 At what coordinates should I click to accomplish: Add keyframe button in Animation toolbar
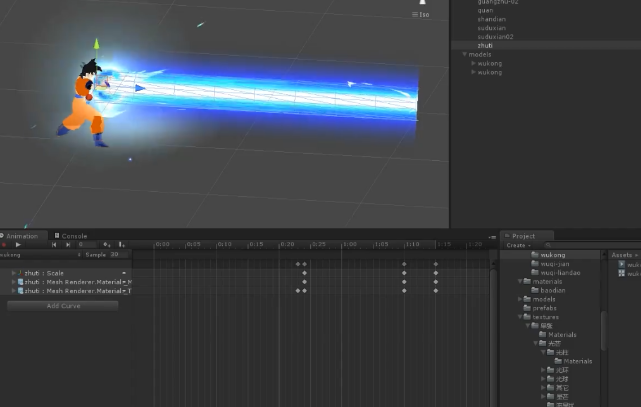click(x=107, y=245)
